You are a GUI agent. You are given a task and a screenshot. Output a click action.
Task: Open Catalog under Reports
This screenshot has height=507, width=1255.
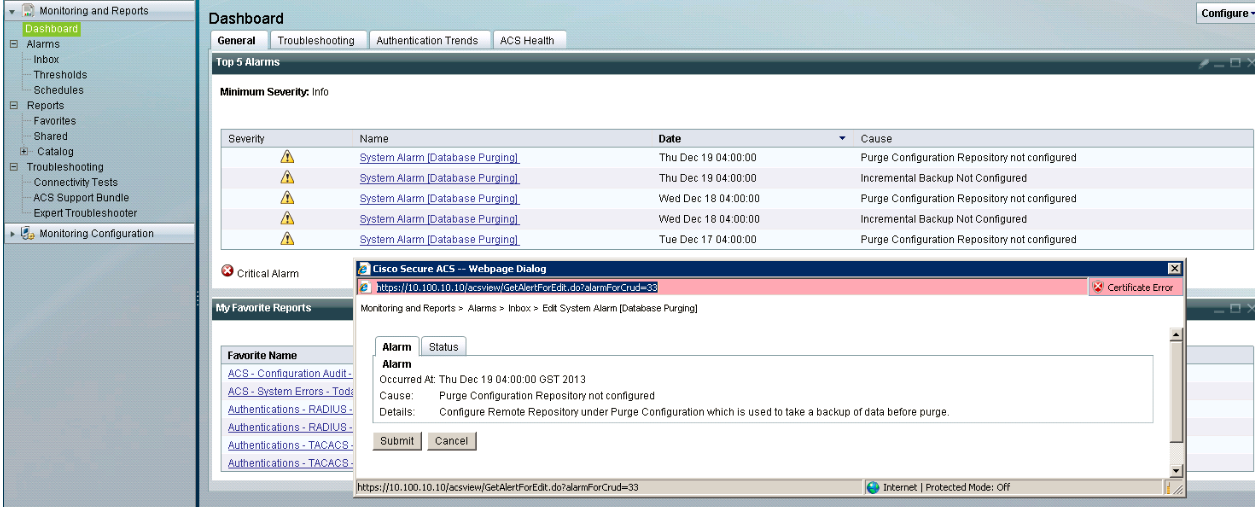(56, 152)
